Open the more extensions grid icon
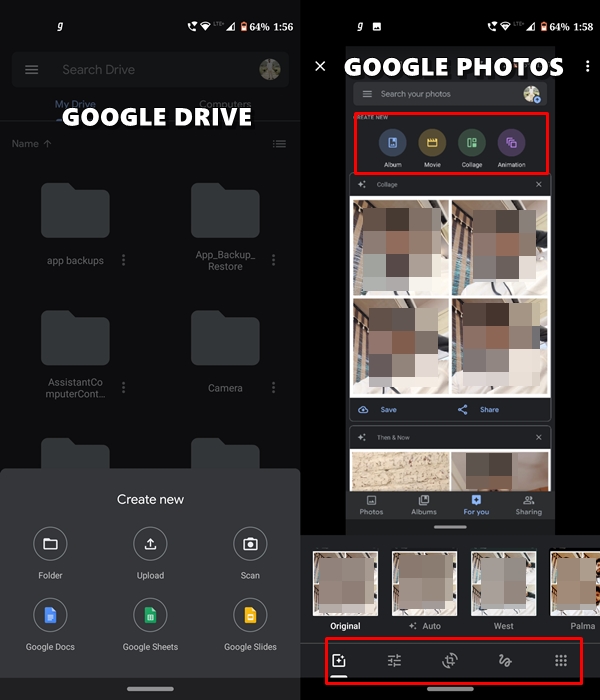 pyautogui.click(x=561, y=660)
